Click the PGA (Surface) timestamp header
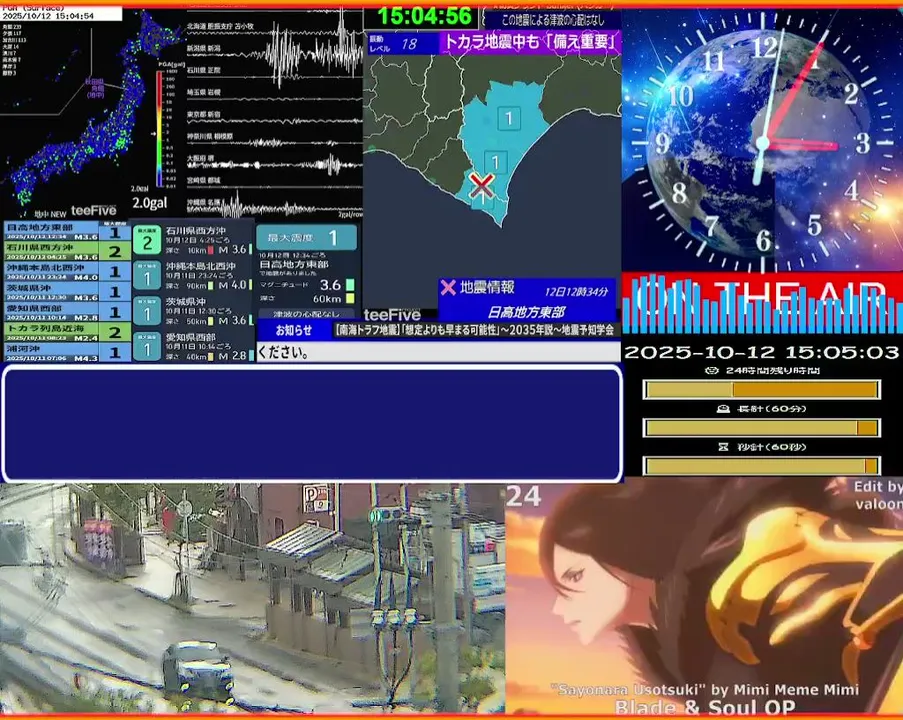The image size is (903, 720). pyautogui.click(x=61, y=13)
